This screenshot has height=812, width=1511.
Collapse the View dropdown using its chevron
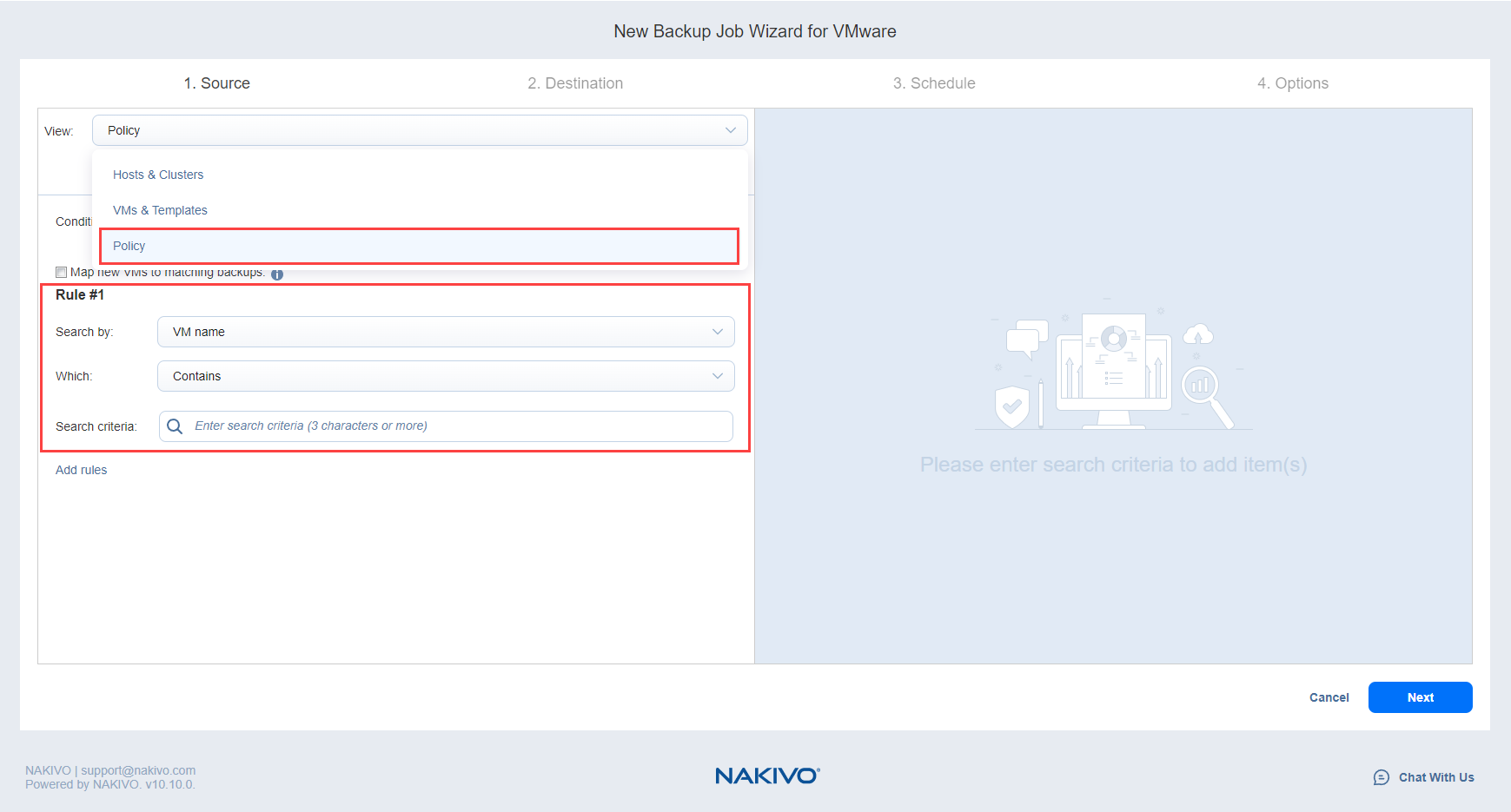tap(730, 130)
